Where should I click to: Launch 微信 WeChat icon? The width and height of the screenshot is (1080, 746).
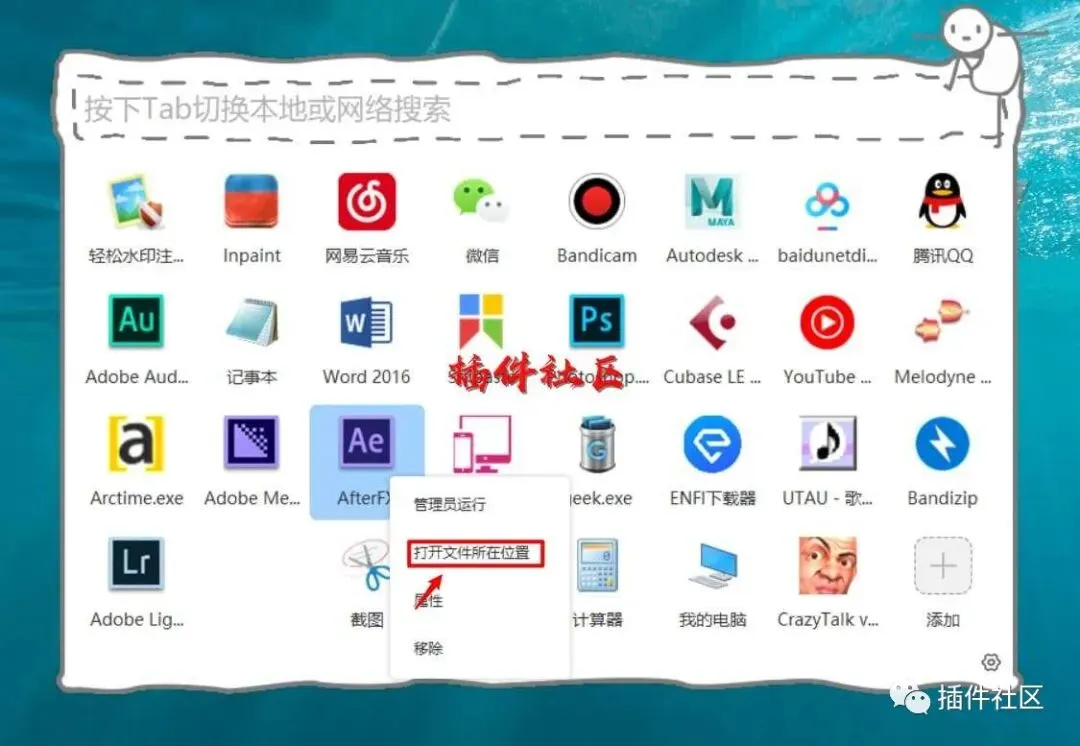[481, 202]
